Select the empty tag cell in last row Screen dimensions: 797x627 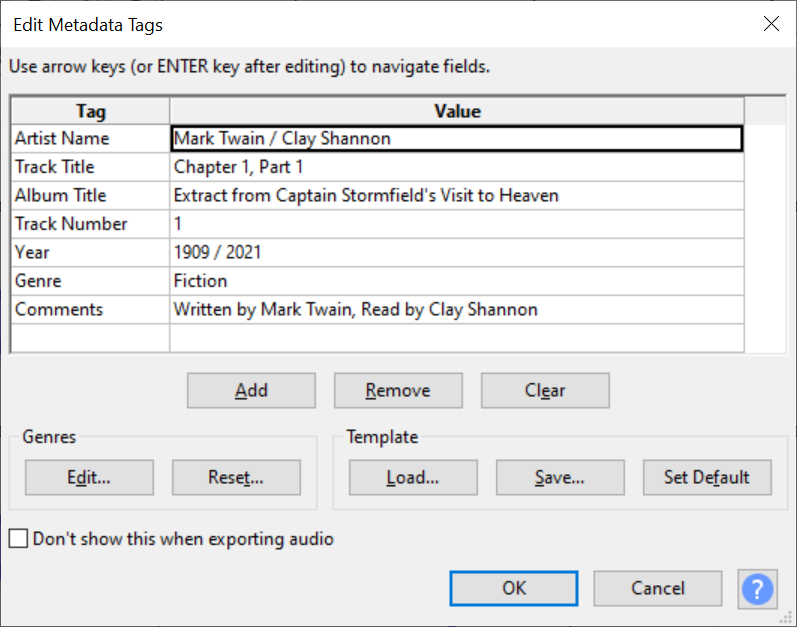pos(90,338)
